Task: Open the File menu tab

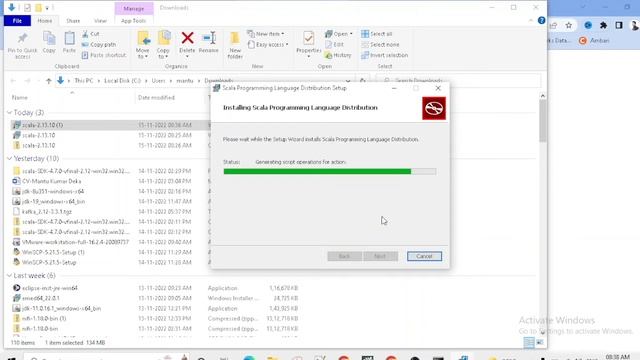Action: coord(17,21)
